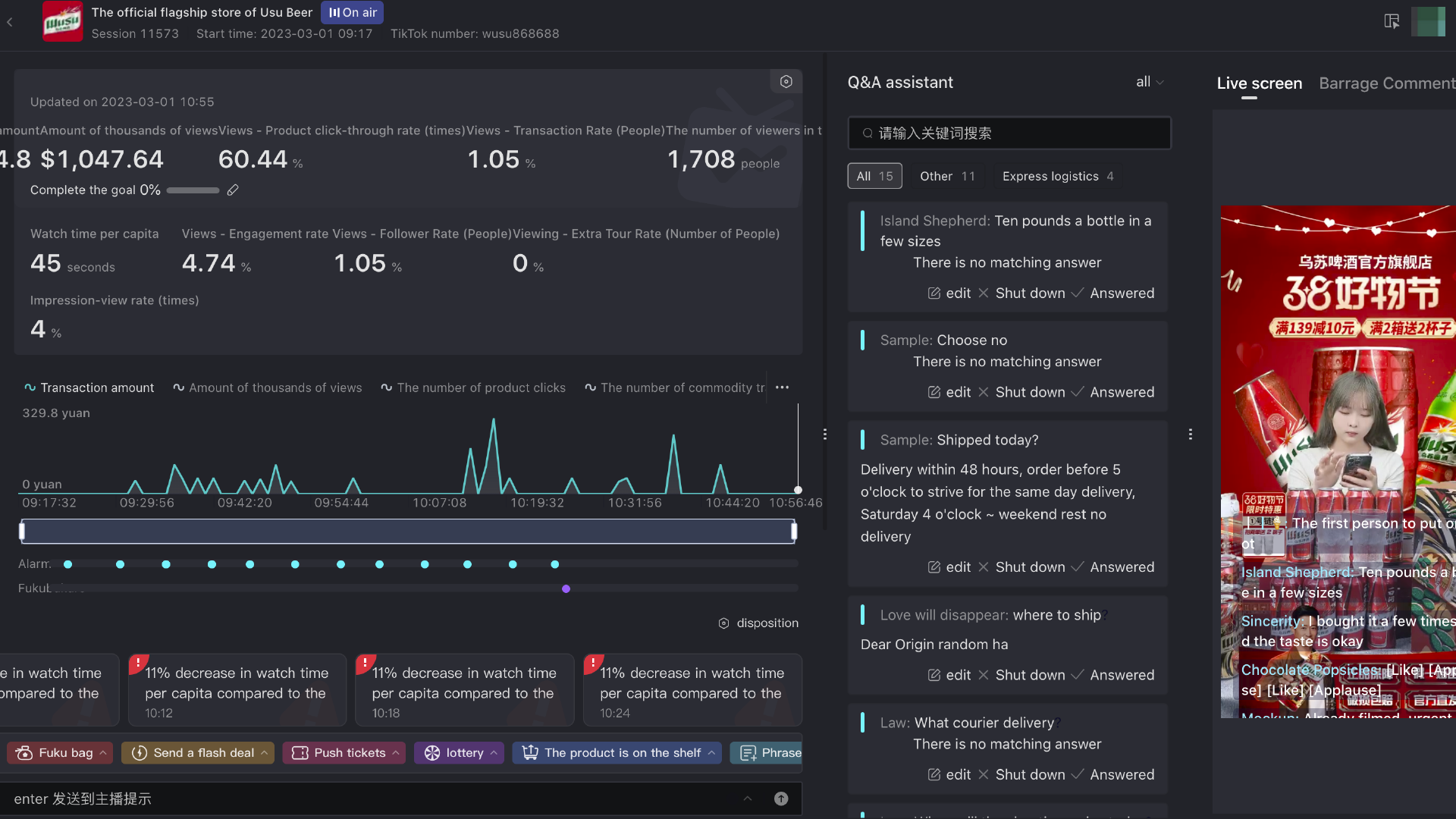
Task: Click the goal edit pencil icon
Action: 233,190
